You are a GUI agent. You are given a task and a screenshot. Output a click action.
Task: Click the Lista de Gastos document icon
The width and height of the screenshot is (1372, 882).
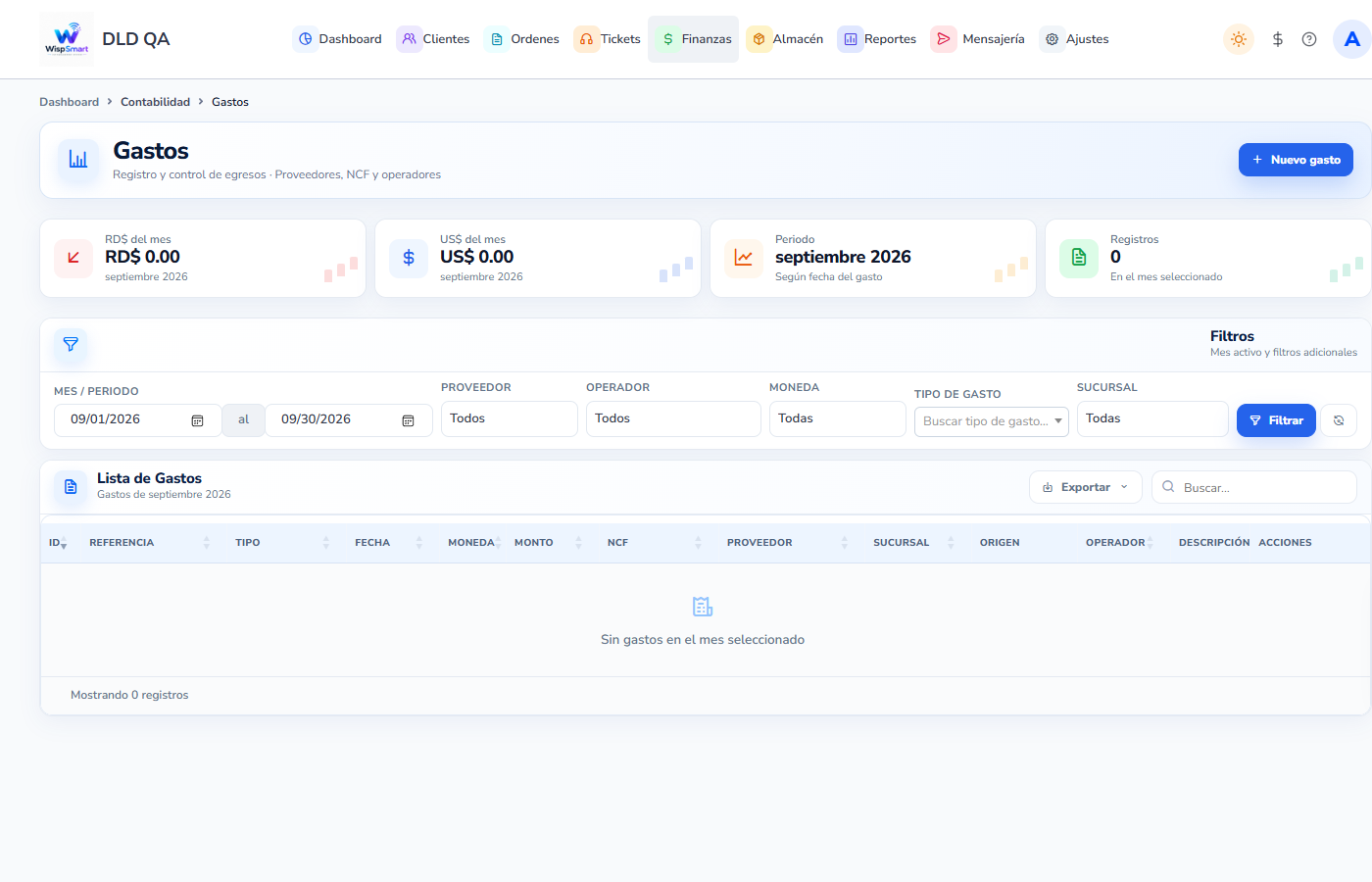click(x=71, y=486)
